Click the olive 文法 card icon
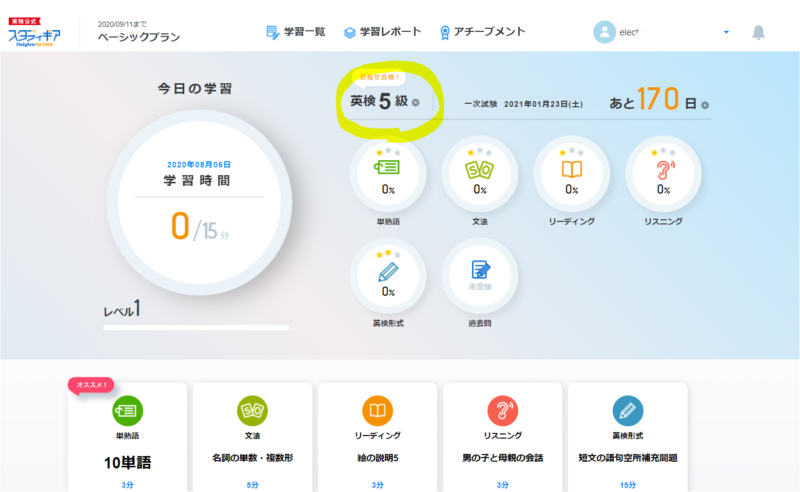Viewport: 800px width, 492px height. tap(253, 410)
